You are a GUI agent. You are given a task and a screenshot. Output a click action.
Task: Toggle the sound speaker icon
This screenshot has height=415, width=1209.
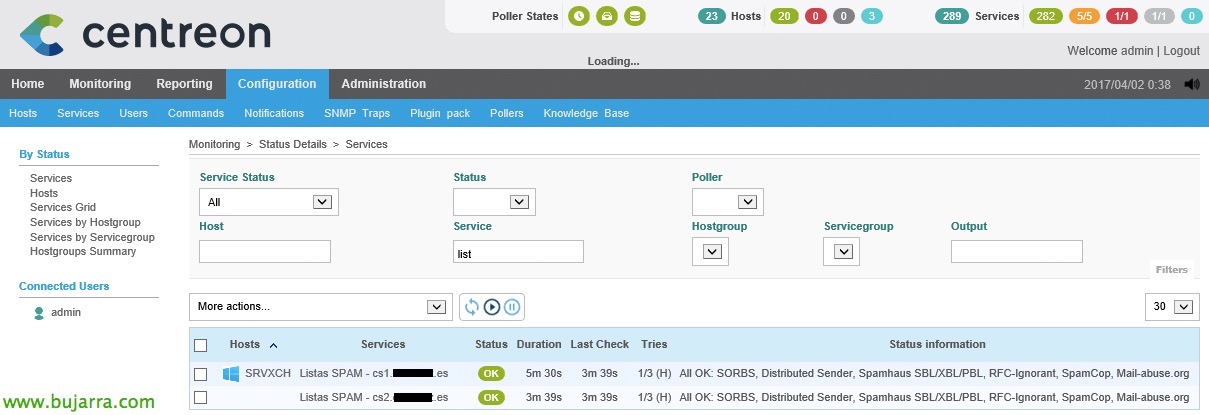pyautogui.click(x=1190, y=85)
